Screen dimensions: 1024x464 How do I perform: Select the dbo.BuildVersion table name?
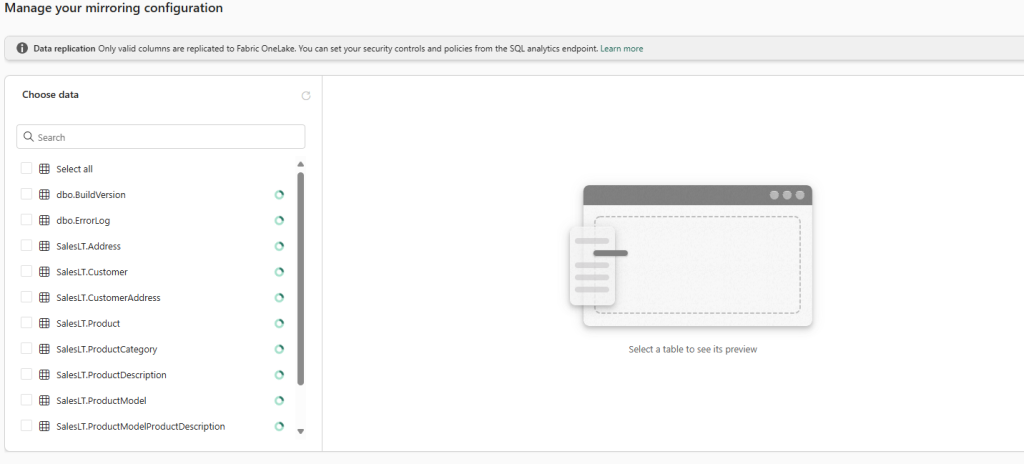pos(91,195)
